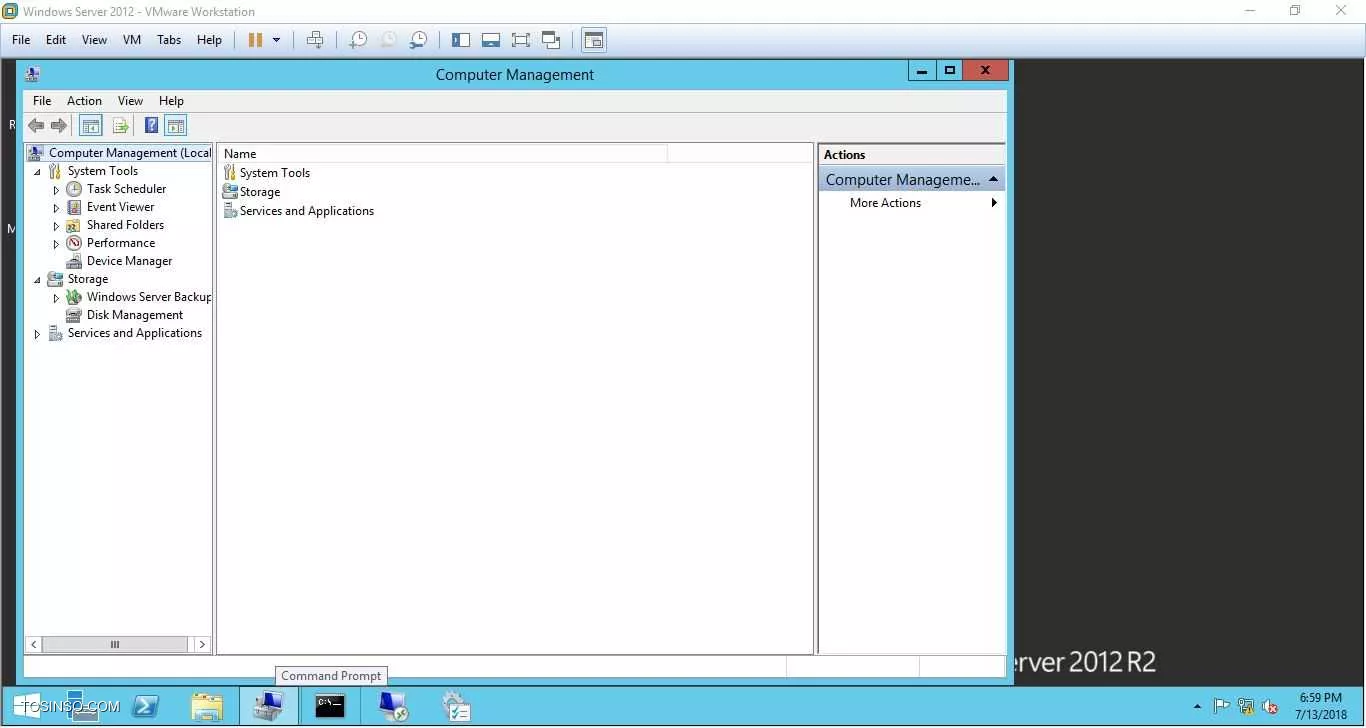
Task: Click Show/Hide Action Pane toolbar icon
Action: (176, 126)
